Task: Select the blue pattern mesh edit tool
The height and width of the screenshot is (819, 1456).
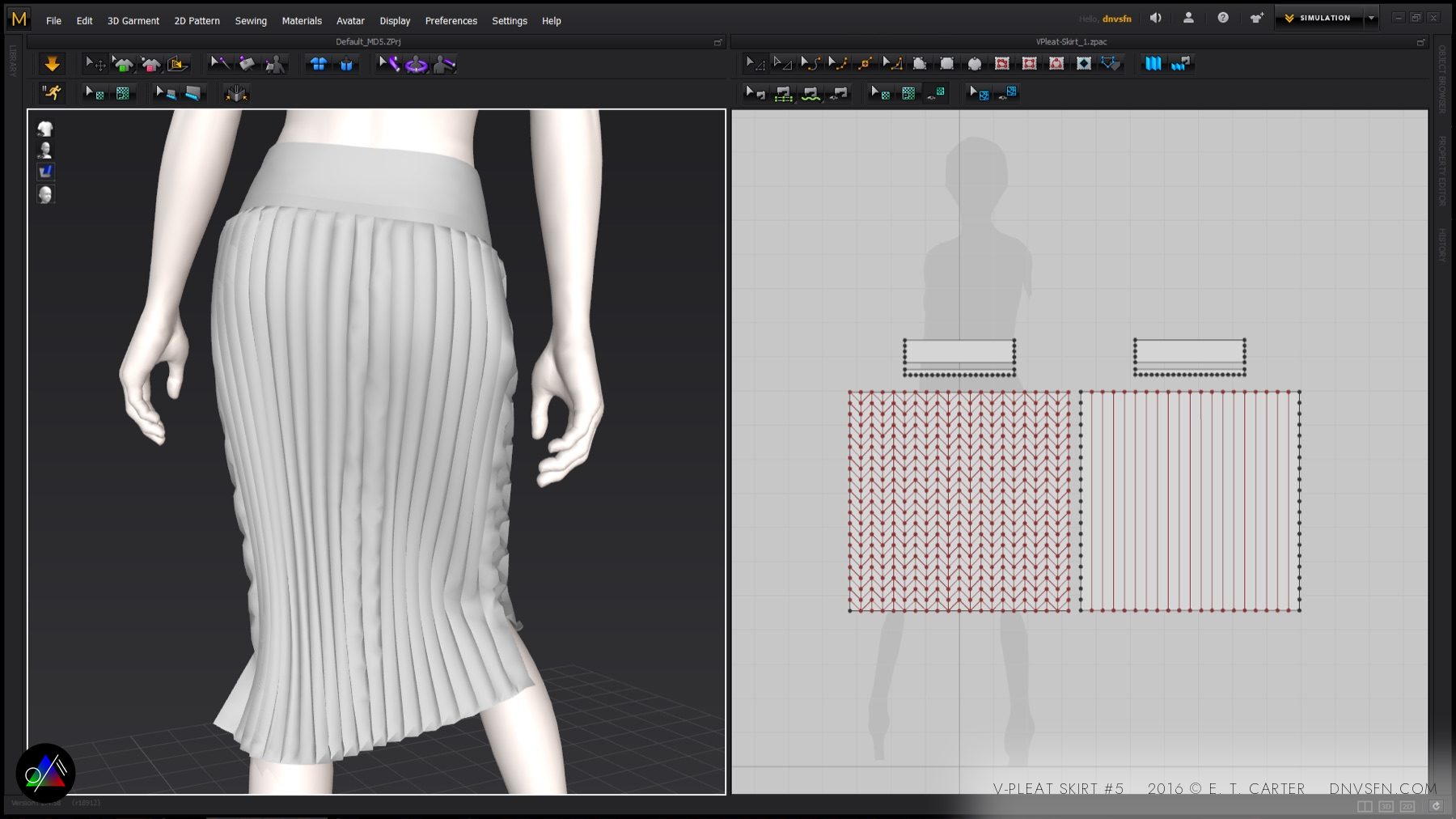Action: [x=980, y=93]
